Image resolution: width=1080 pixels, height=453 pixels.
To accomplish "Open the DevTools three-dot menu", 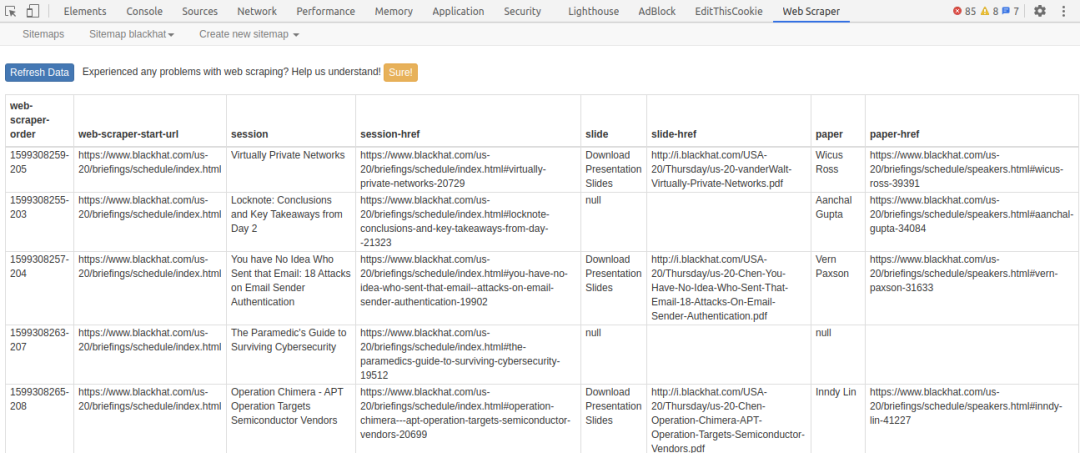I will pyautogui.click(x=1063, y=11).
